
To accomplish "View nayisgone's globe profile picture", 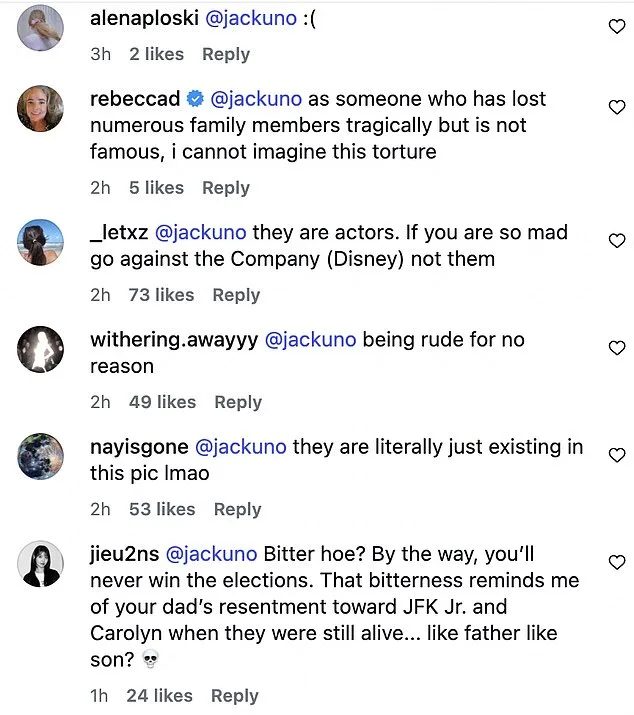I will pos(42,457).
